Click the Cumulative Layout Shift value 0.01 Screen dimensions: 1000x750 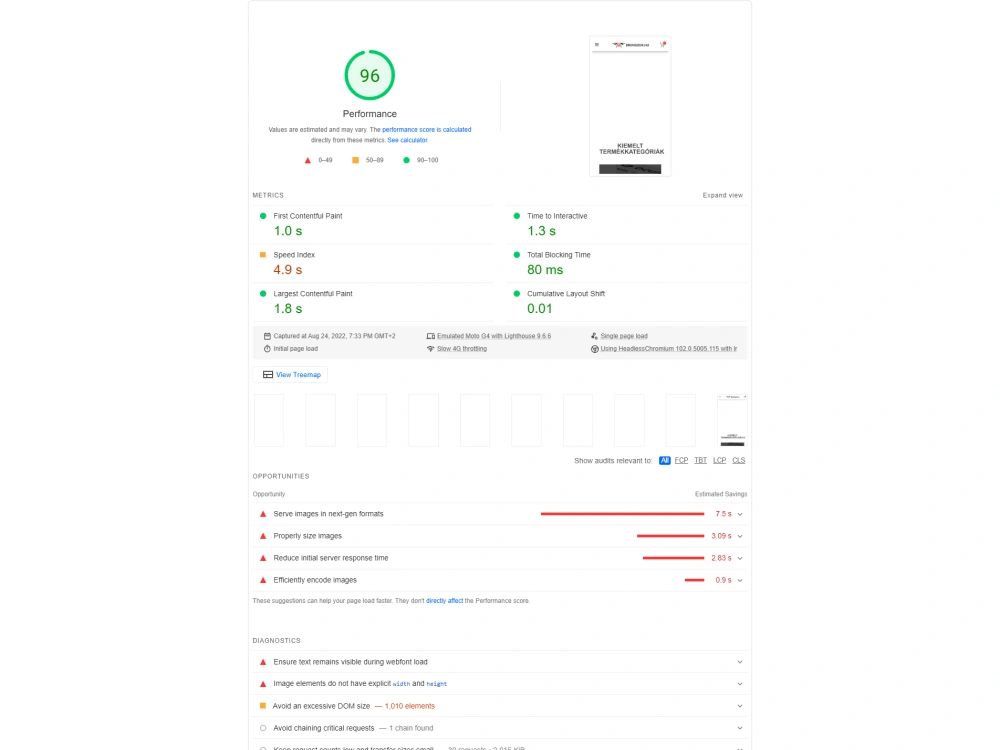540,309
